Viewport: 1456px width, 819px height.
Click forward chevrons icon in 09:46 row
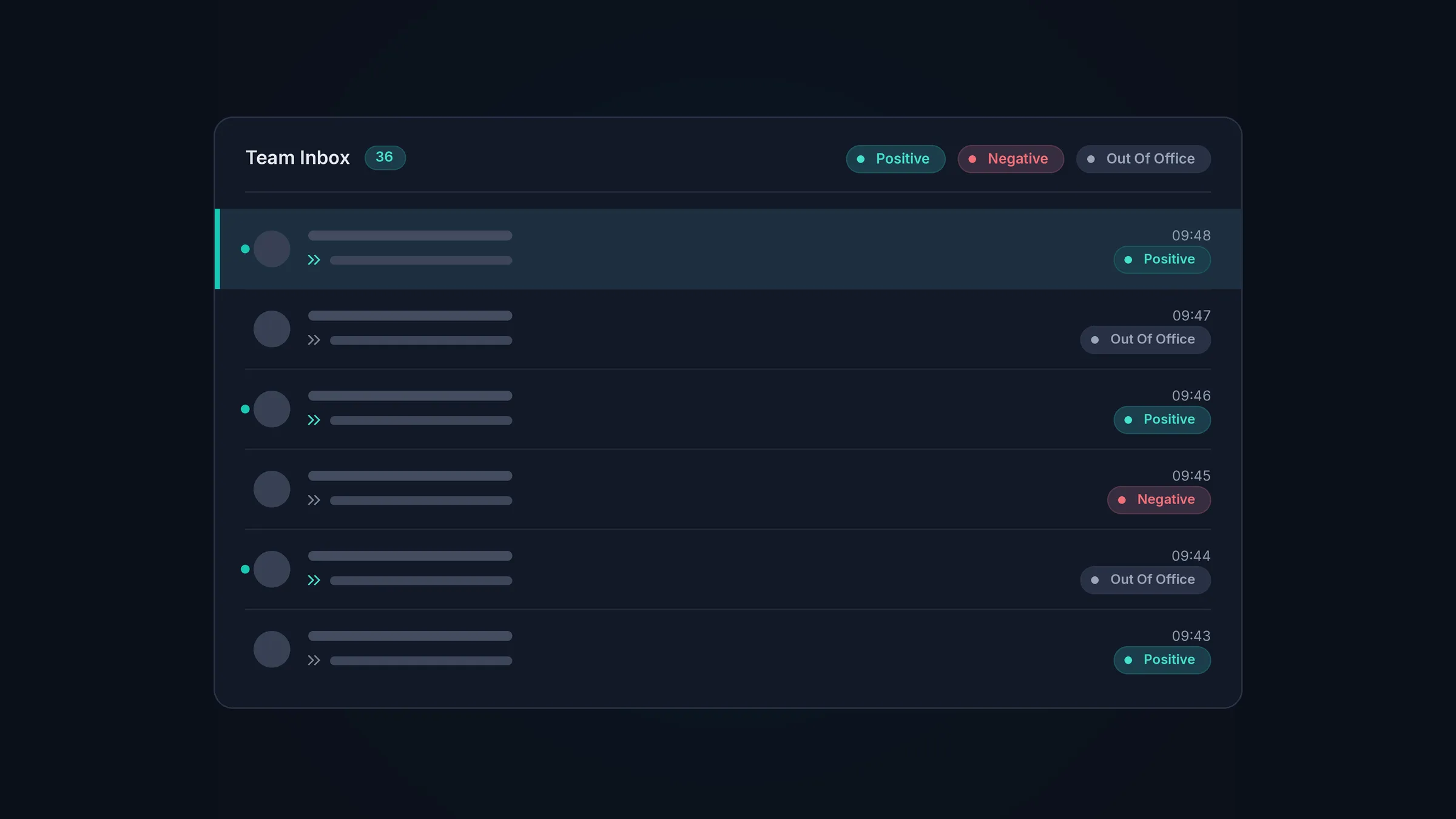coord(314,420)
